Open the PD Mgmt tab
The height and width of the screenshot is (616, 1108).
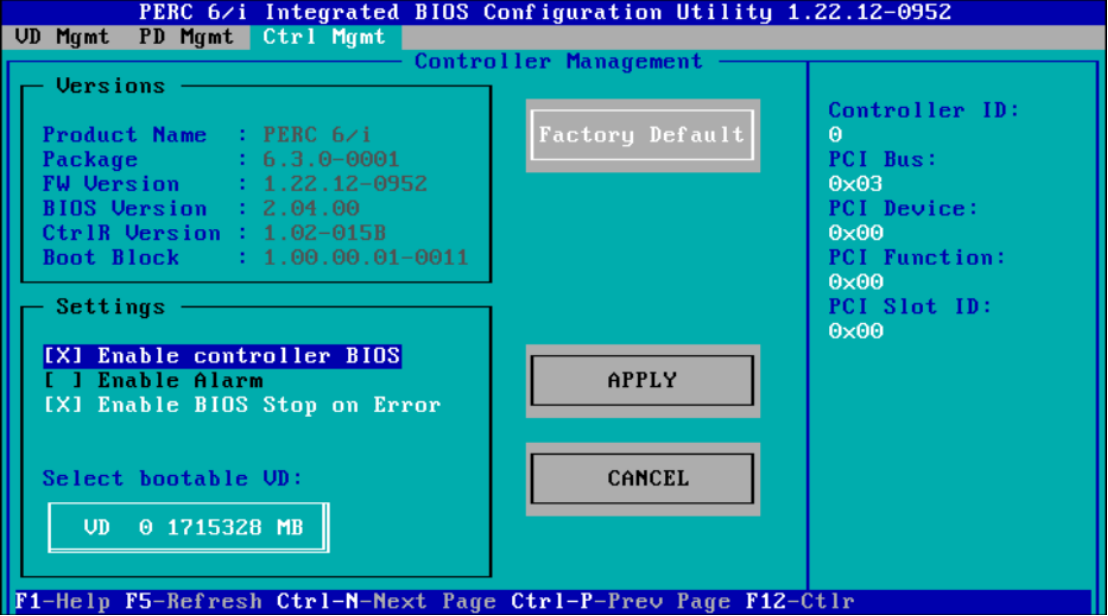pos(186,37)
